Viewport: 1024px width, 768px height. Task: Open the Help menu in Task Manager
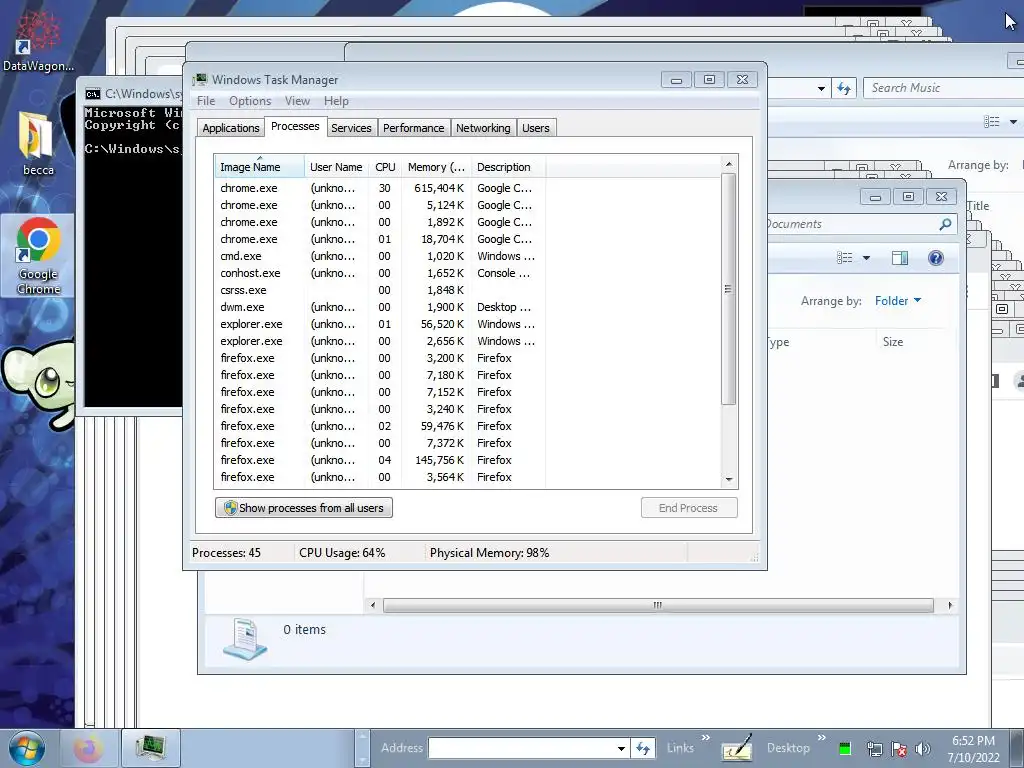tap(336, 101)
